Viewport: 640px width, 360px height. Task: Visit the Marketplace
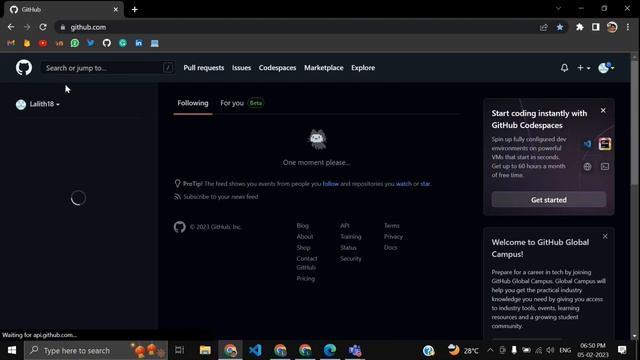[x=324, y=68]
